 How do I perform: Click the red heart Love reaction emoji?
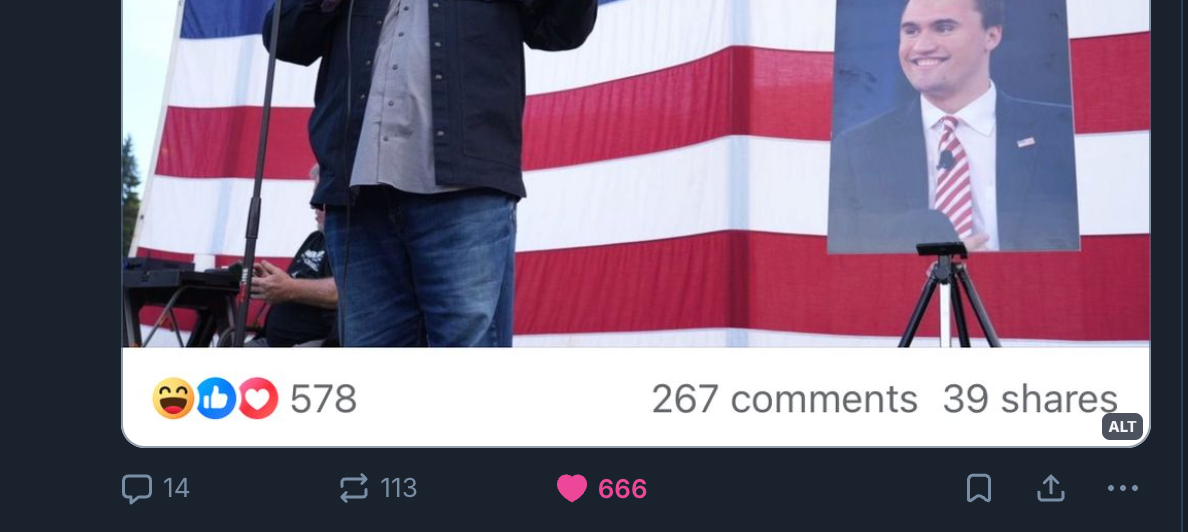258,398
